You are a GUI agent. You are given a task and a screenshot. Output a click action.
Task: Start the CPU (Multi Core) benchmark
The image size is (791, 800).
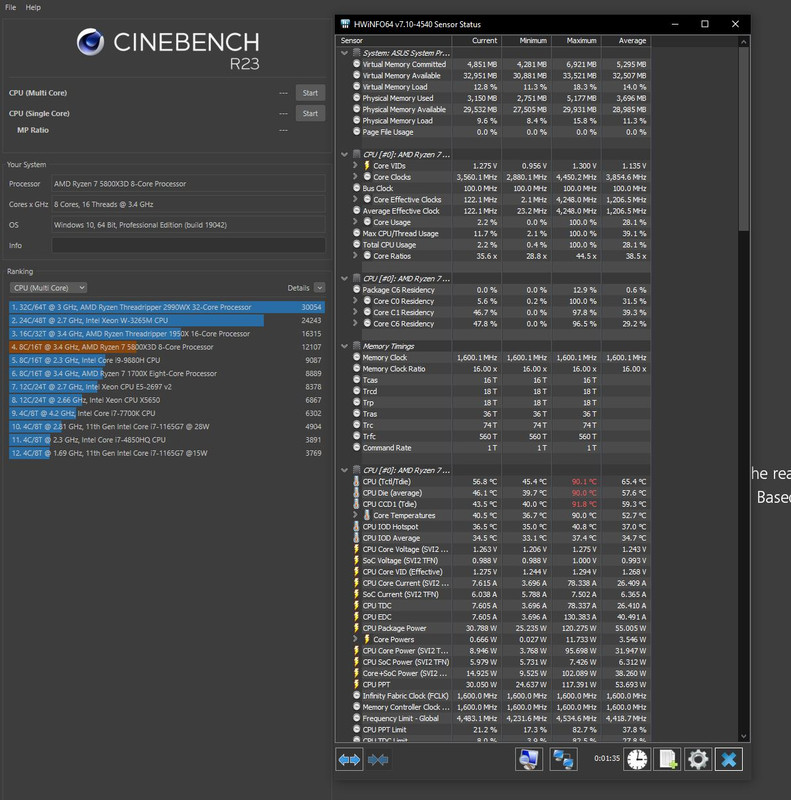310,93
